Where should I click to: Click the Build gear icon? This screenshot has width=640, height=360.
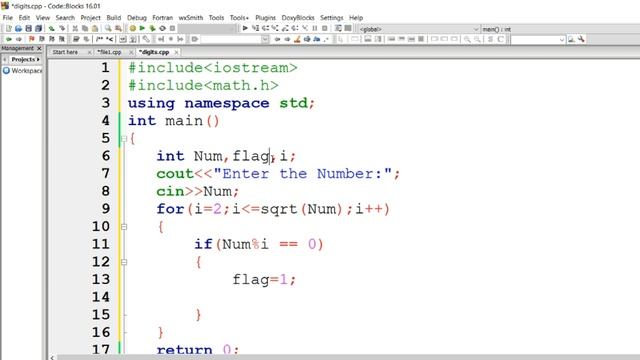point(133,28)
